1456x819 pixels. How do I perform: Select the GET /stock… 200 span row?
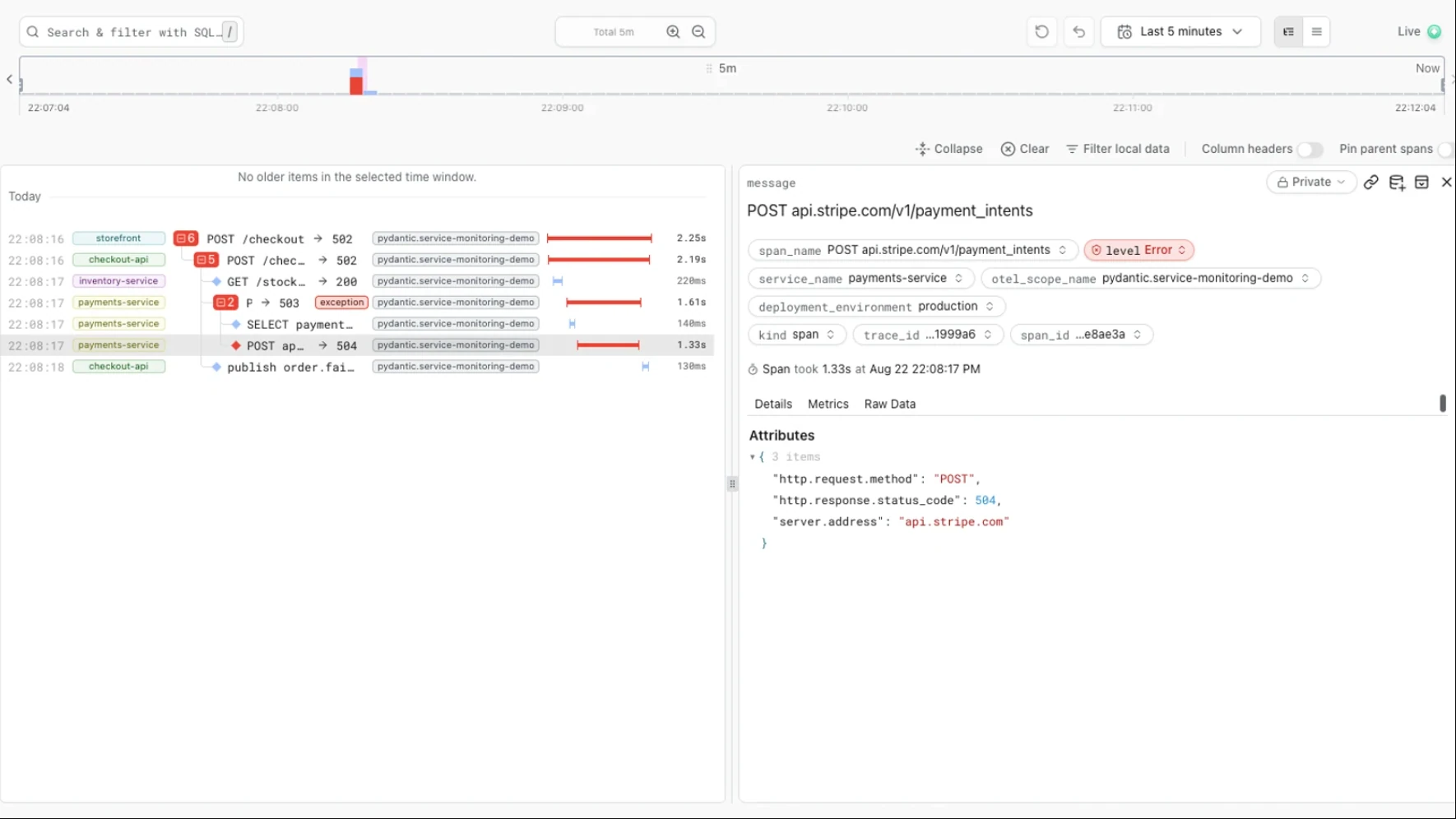coord(357,281)
